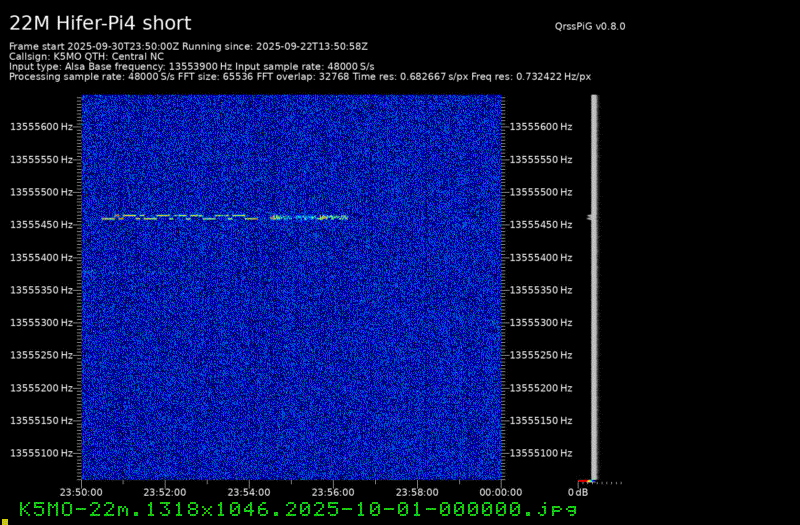Image resolution: width=800 pixels, height=525 pixels.
Task: Click the Processing sample rate info line
Action: click(300, 76)
